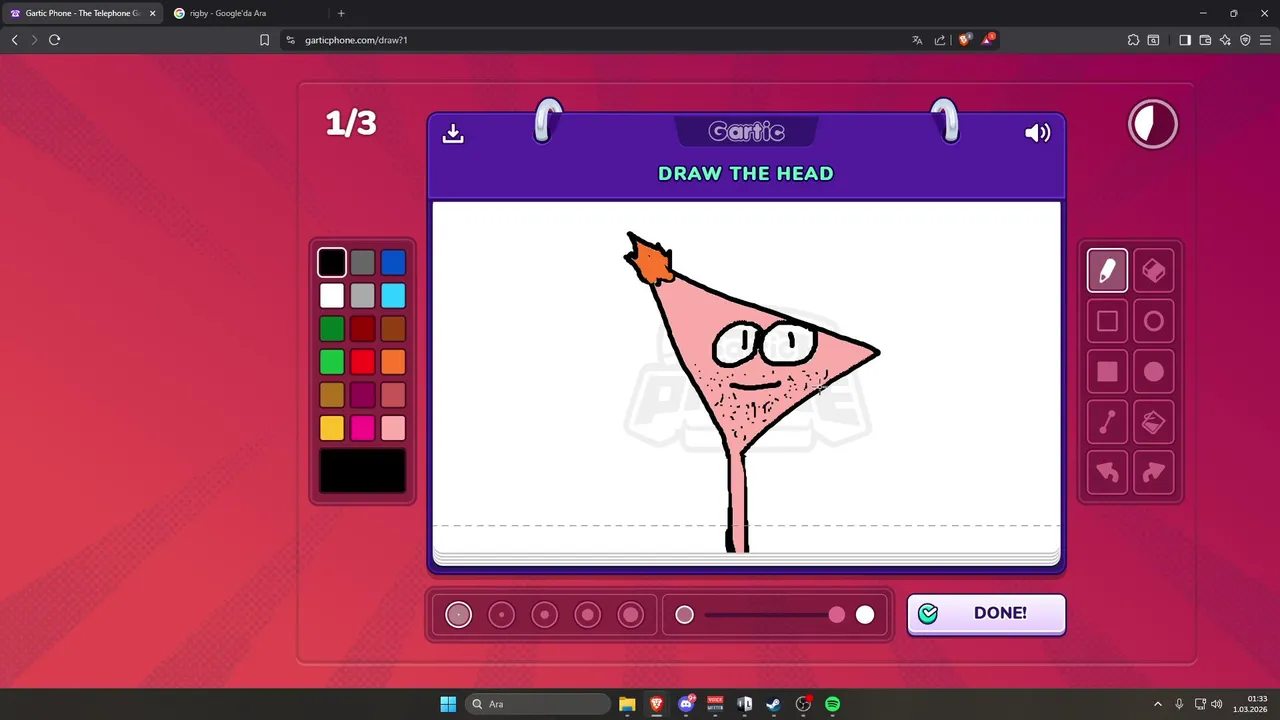Reload the Gartic Phone page
The image size is (1280, 720).
[54, 40]
